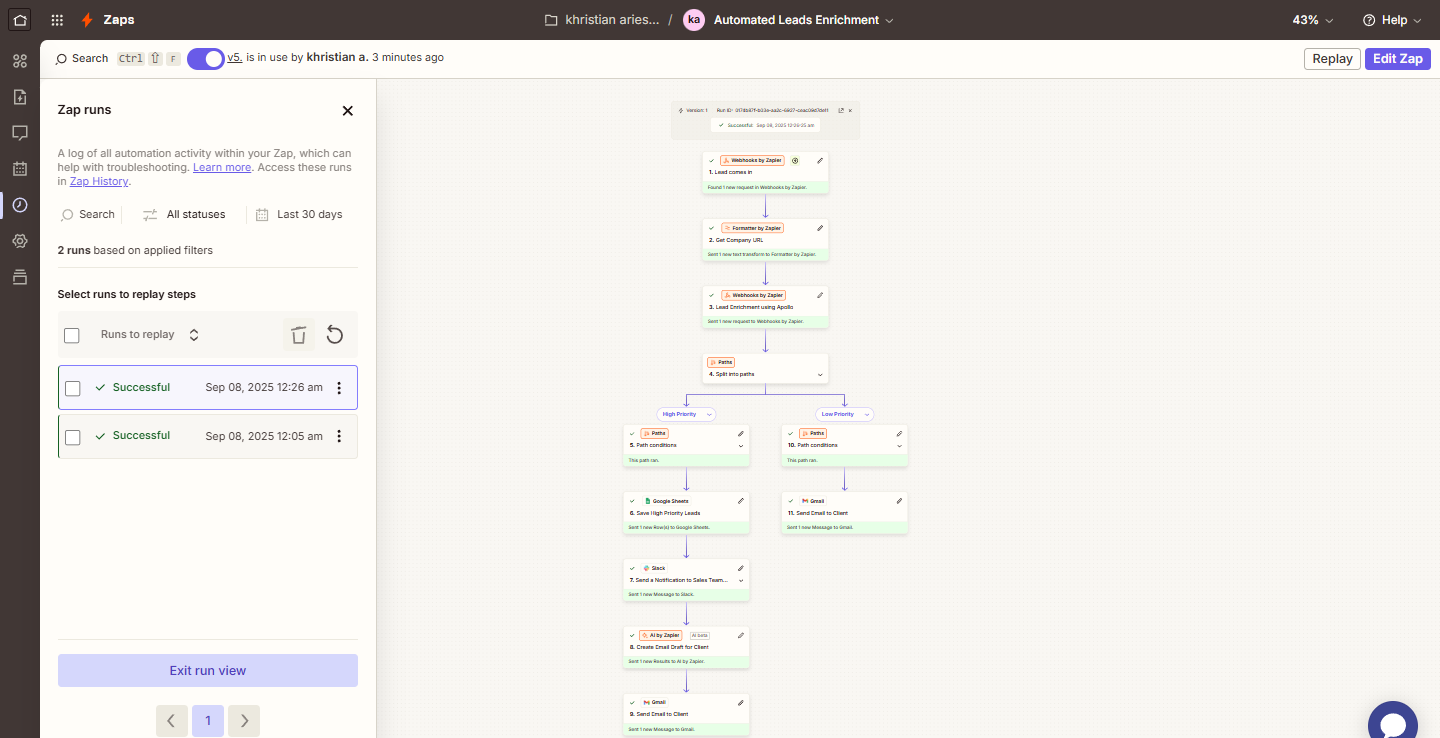Expand the High Priority path dropdown
The height and width of the screenshot is (738, 1440).
pos(709,414)
